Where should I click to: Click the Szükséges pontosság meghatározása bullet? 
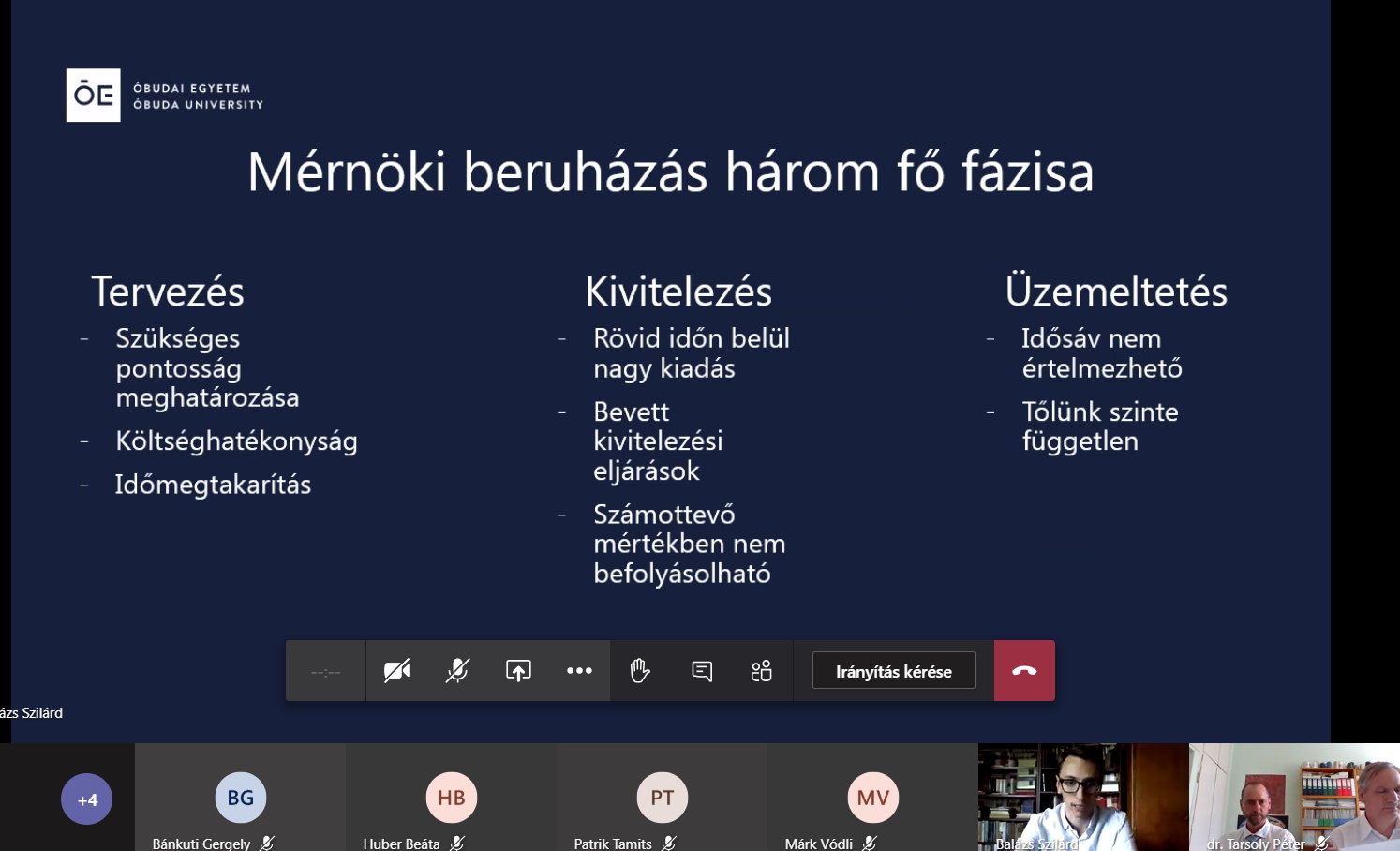click(x=207, y=368)
